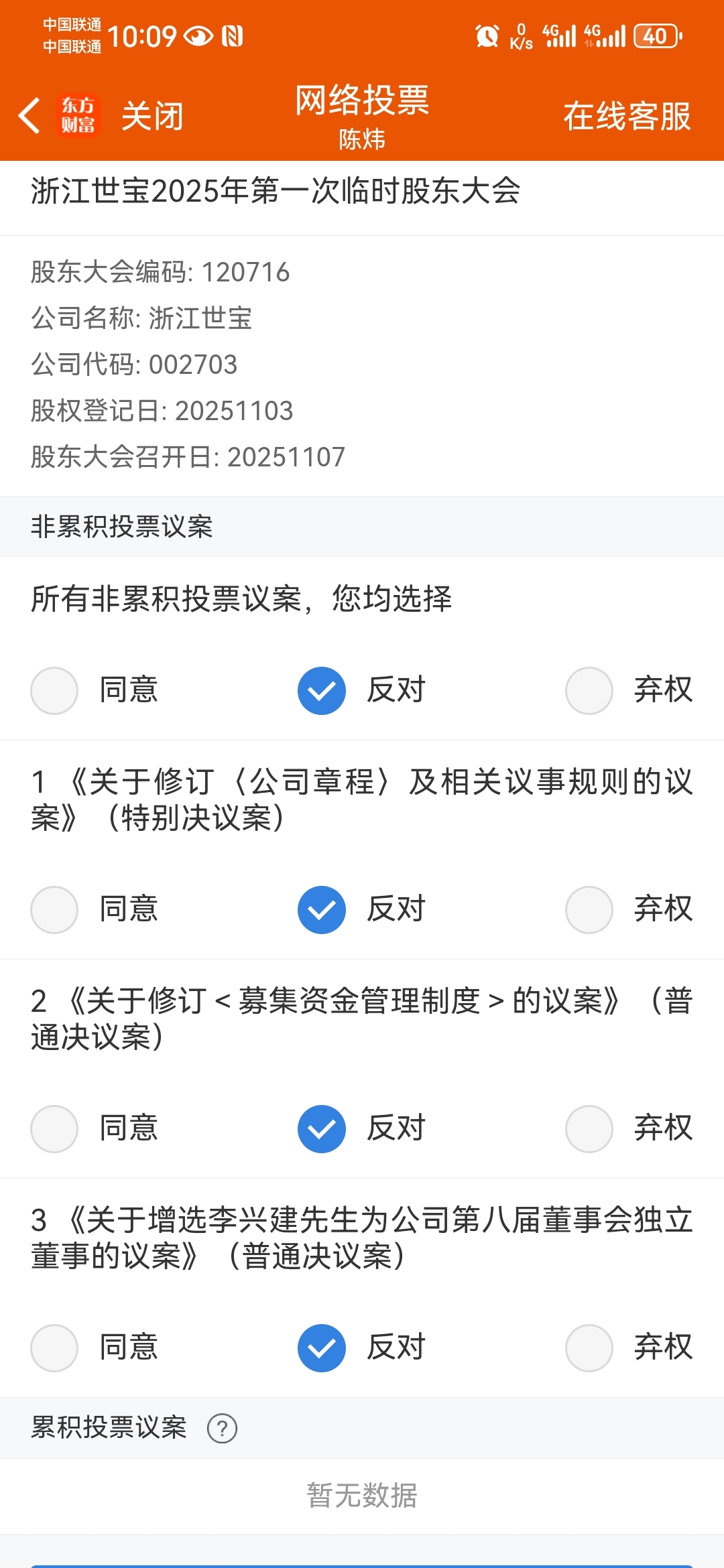Tap the alarm clock status icon

pyautogui.click(x=487, y=36)
